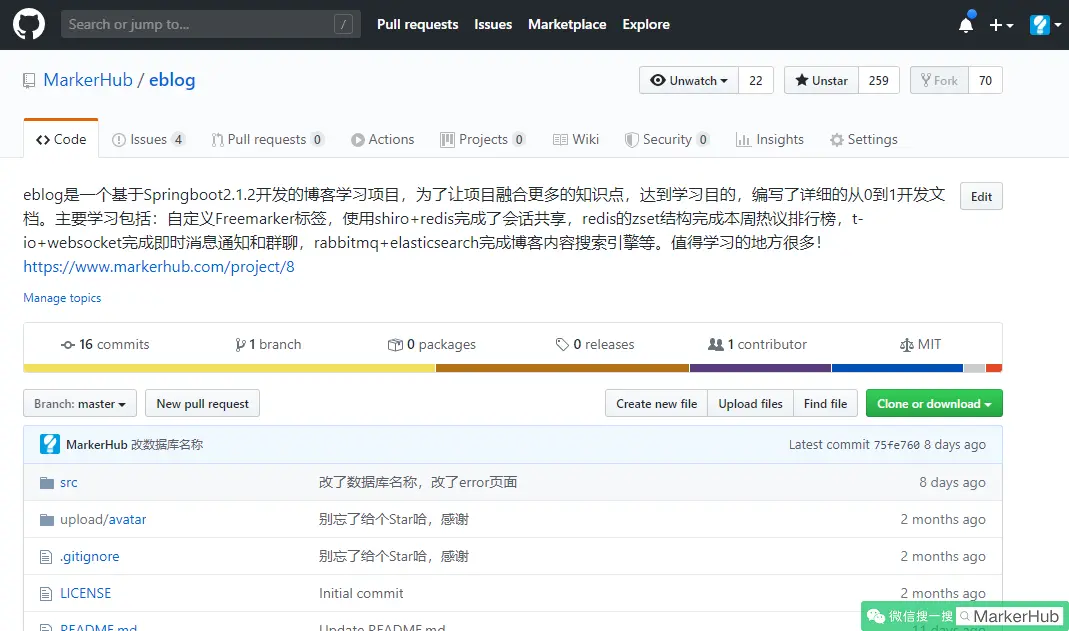
Task: Open notifications bell icon
Action: tap(966, 25)
